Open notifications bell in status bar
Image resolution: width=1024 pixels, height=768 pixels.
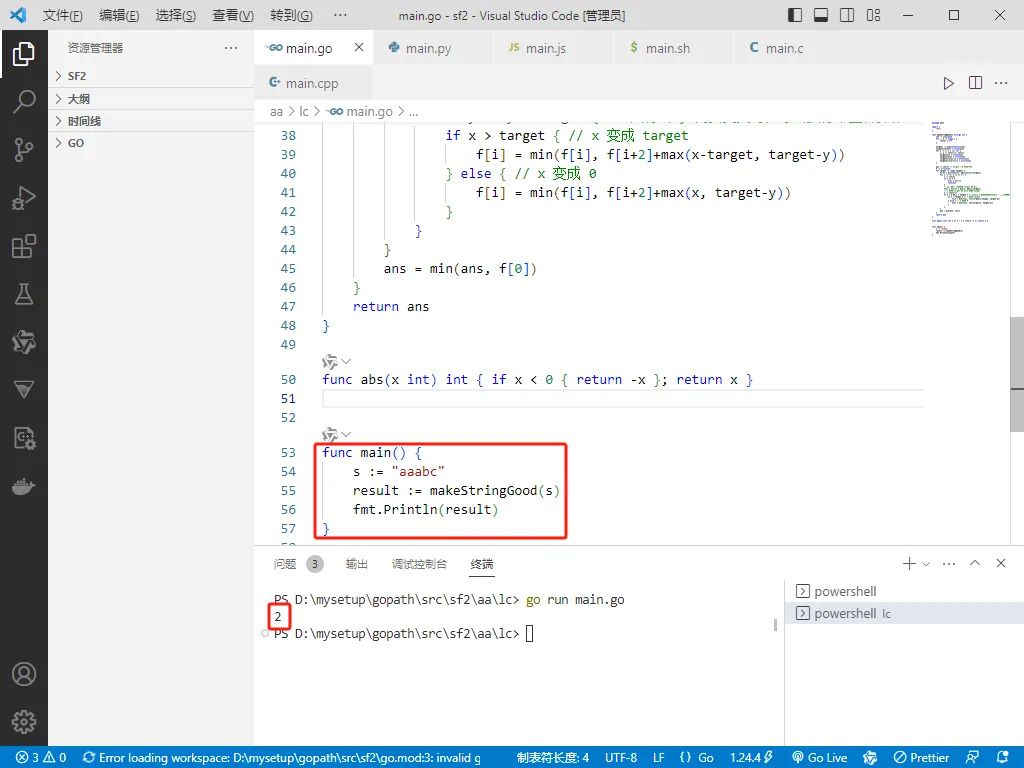[x=1002, y=758]
